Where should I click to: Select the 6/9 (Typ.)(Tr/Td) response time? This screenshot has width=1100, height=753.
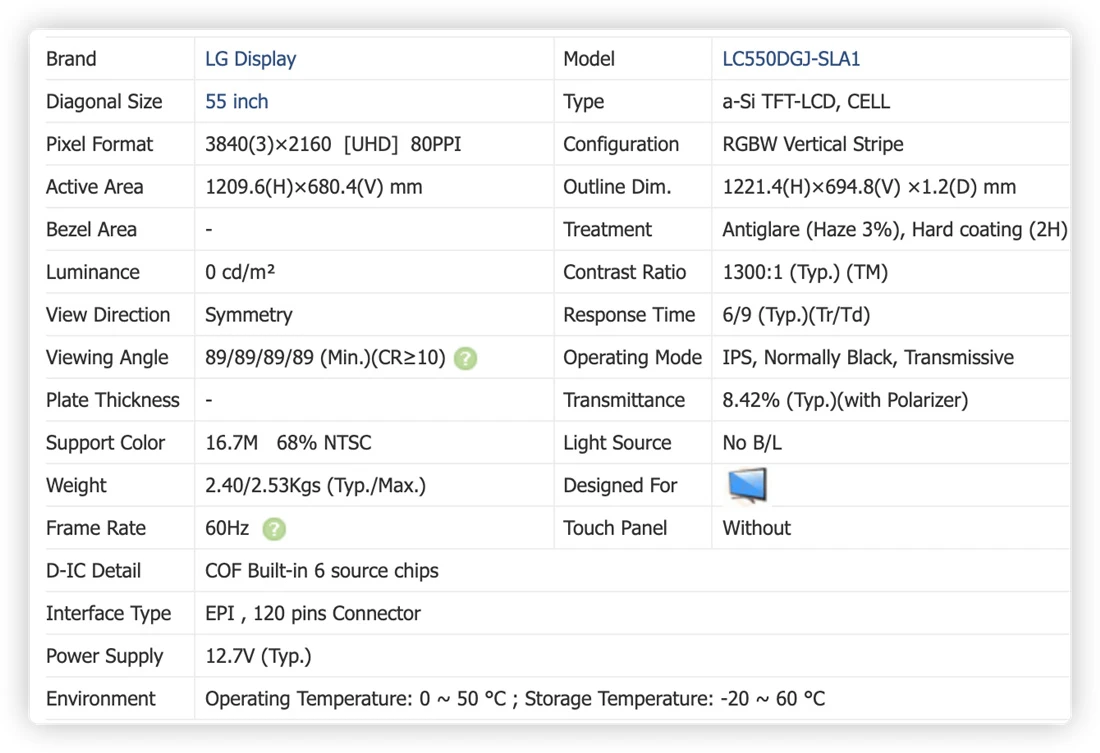pos(796,315)
